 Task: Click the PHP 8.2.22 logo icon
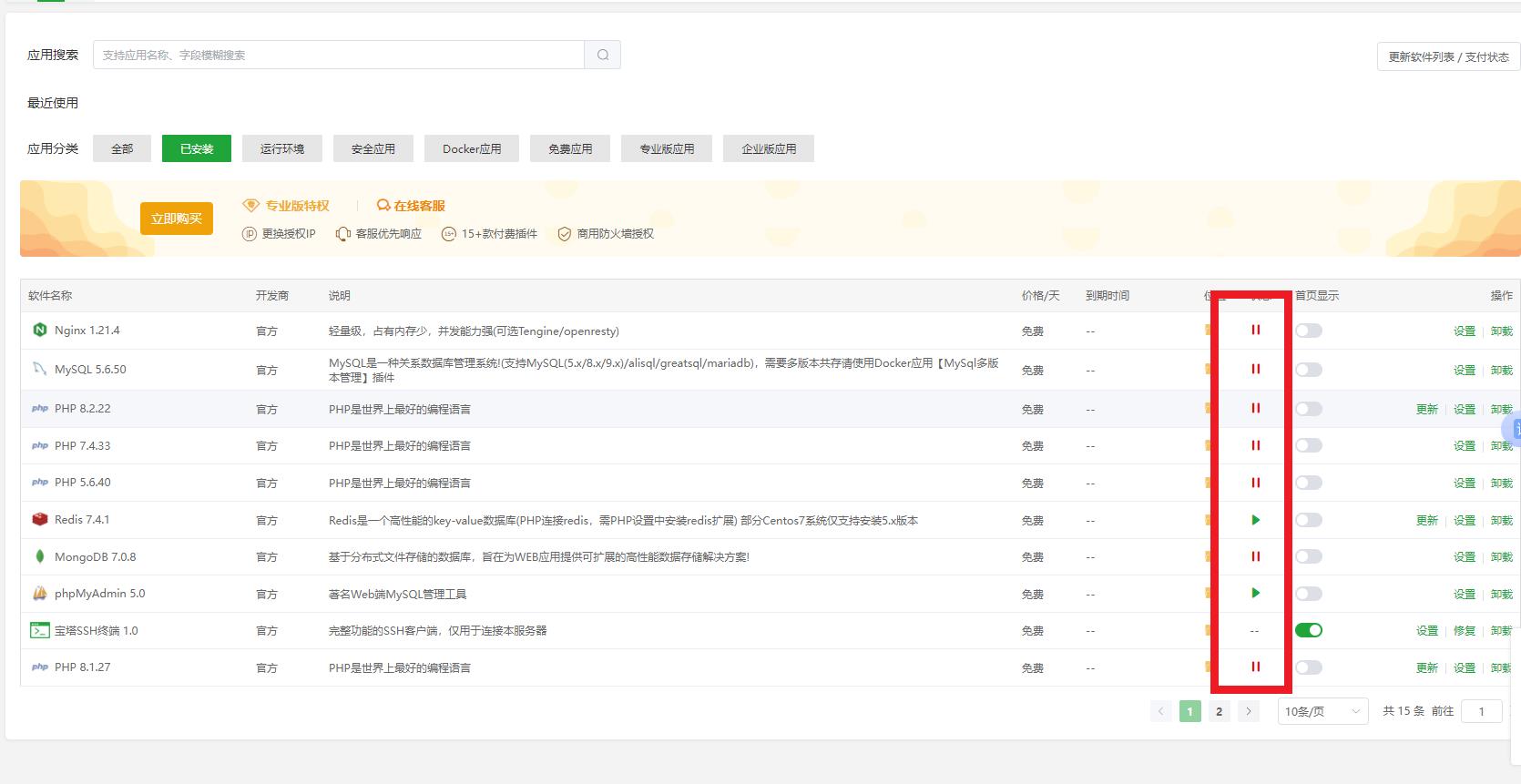(39, 409)
